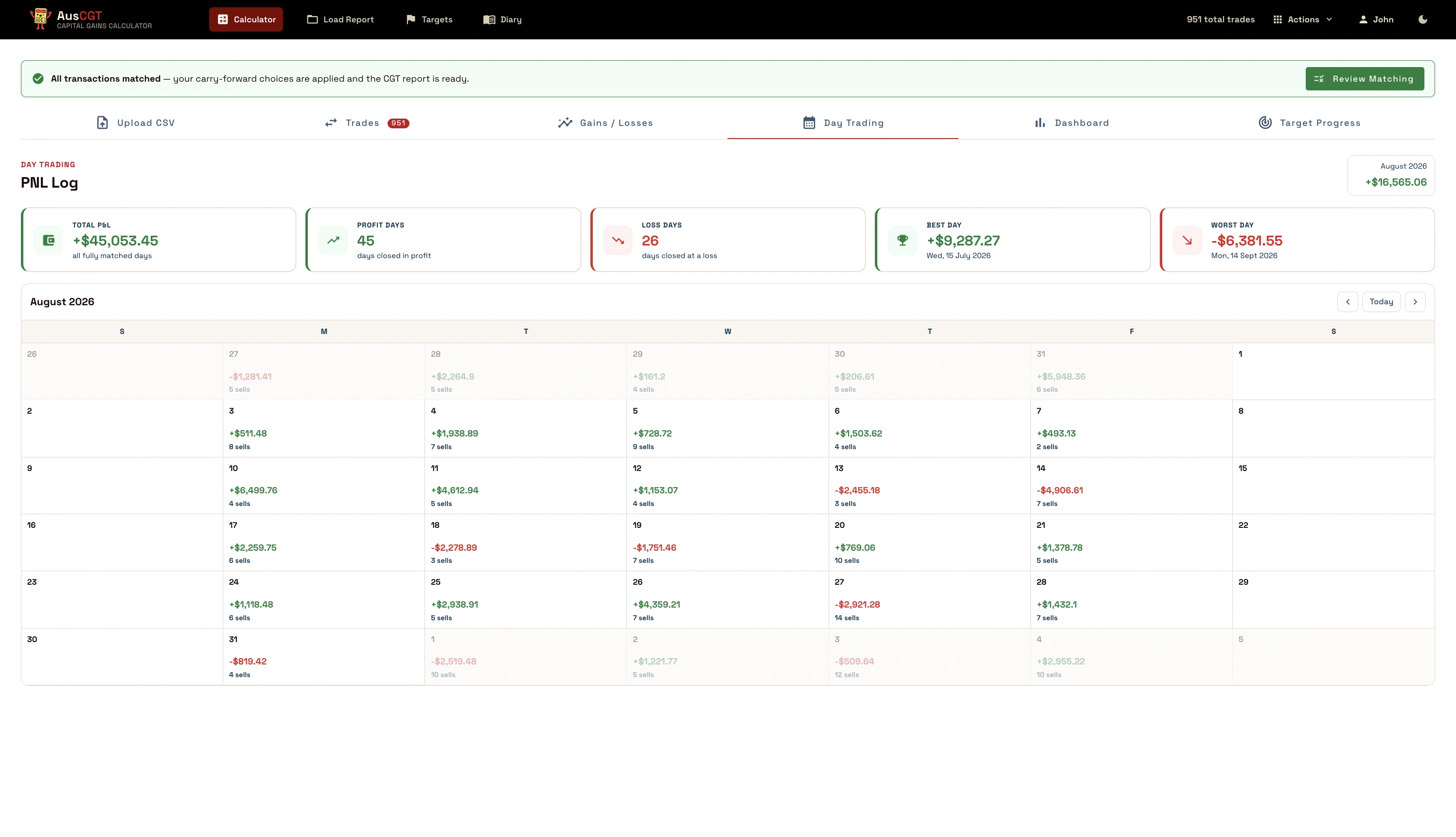
Task: Click the Best Day trophy icon
Action: pyautogui.click(x=903, y=240)
